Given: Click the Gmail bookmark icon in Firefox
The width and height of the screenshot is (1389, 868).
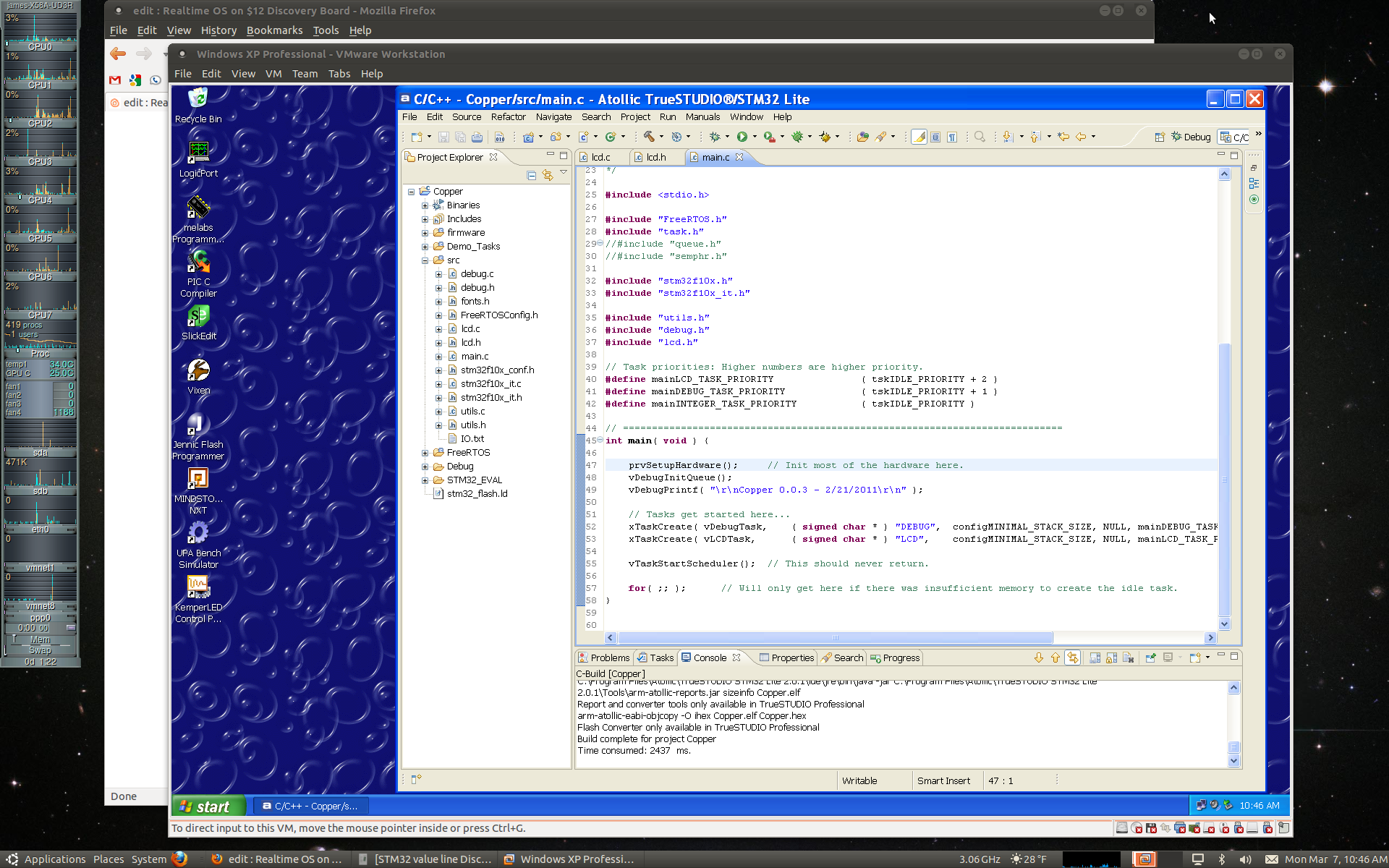Looking at the screenshot, I should [x=115, y=80].
